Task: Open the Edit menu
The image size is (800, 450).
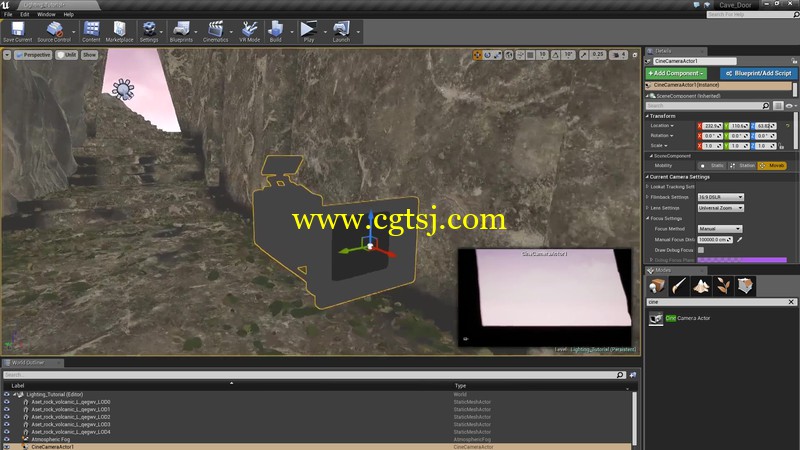Action: point(24,14)
